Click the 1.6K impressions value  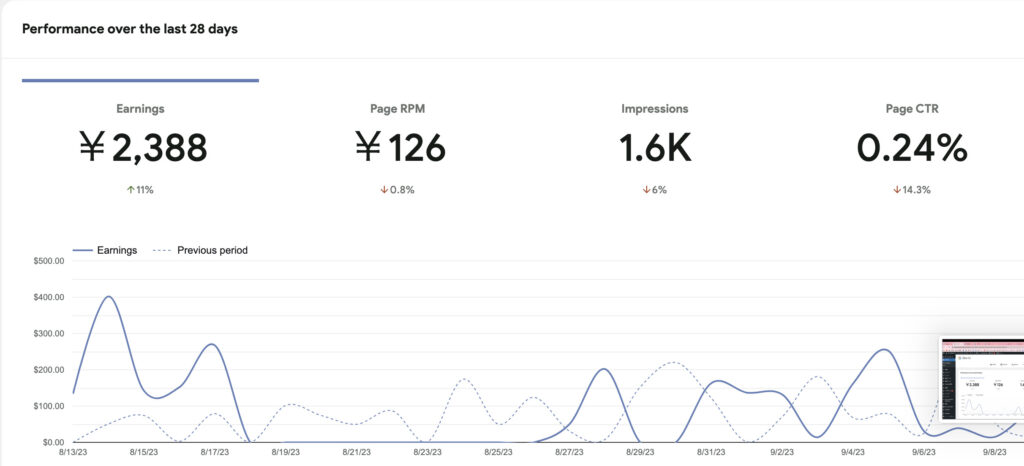click(x=654, y=148)
